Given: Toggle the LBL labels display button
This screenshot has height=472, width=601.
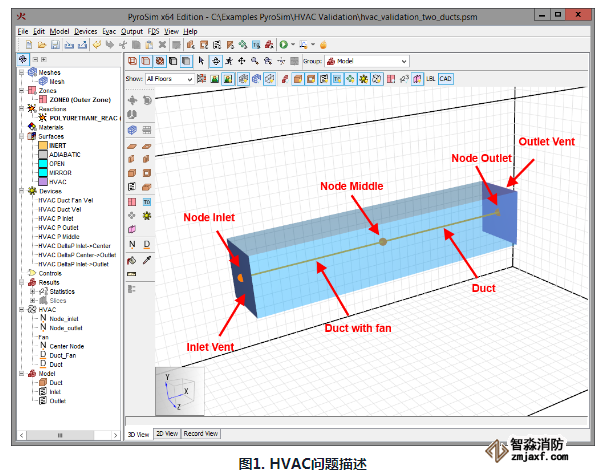Looking at the screenshot, I should (x=431, y=77).
